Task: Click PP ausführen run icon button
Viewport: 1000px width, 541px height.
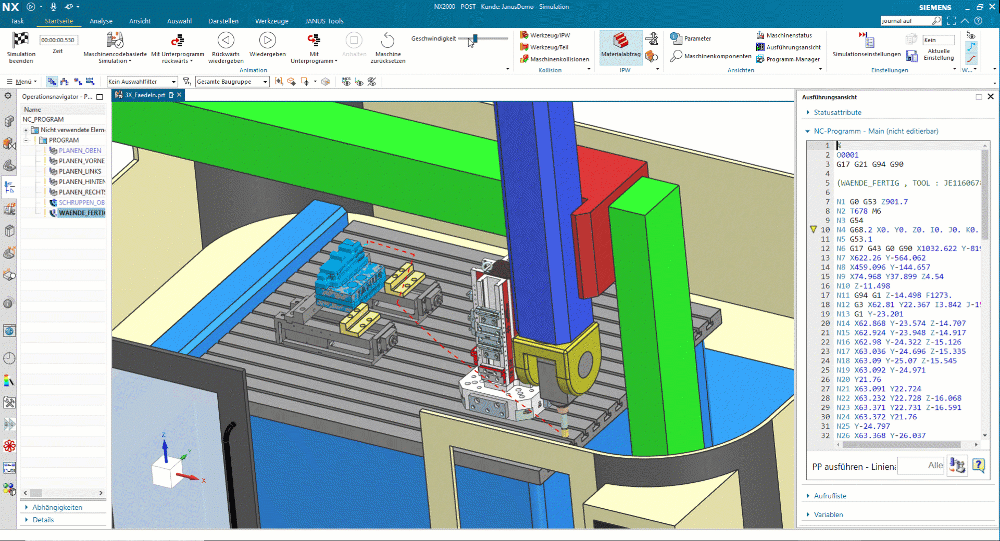Action: pyautogui.click(x=957, y=466)
